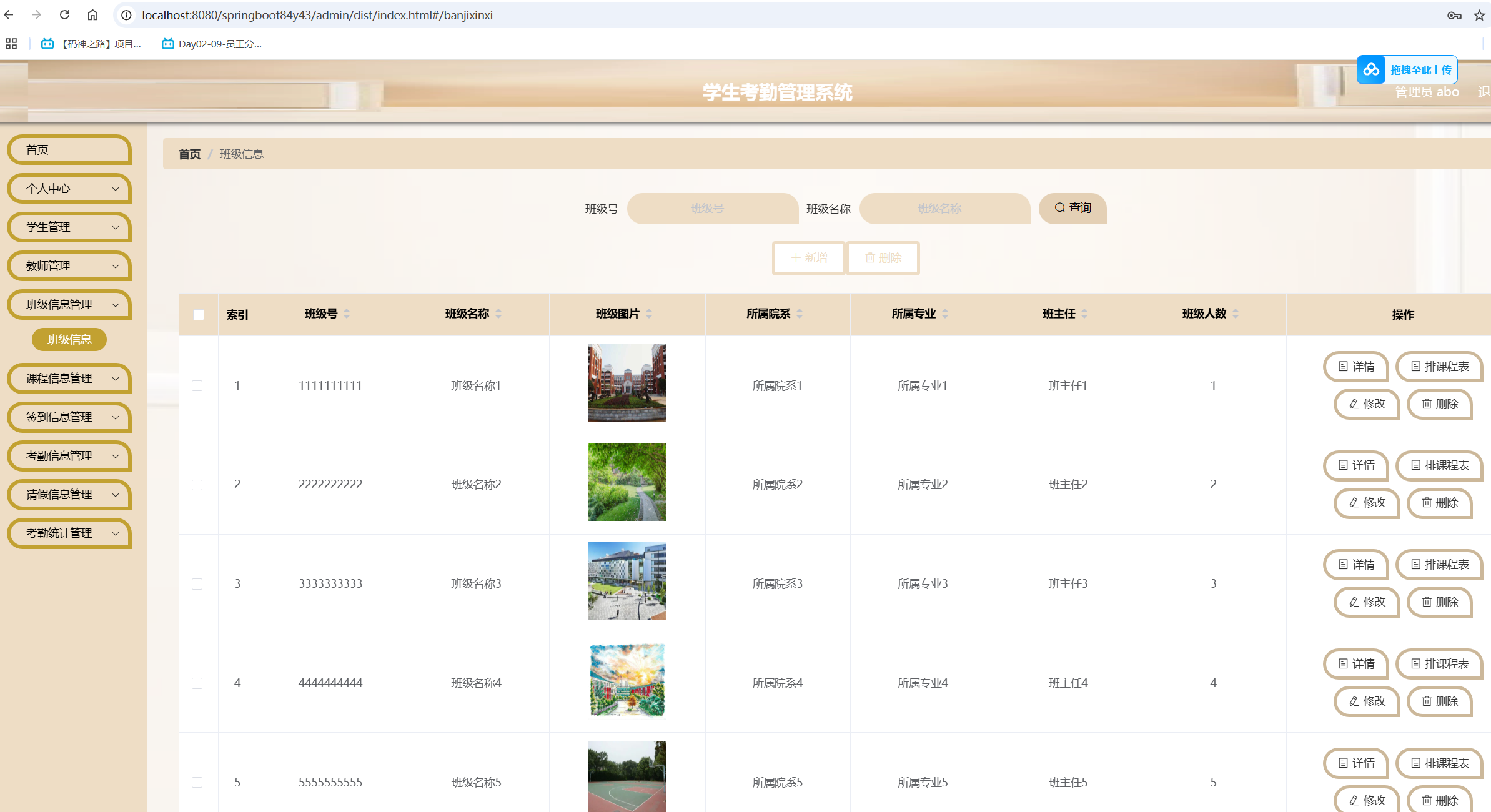Open the browser apps grid icon
This screenshot has width=1491, height=812.
point(11,44)
